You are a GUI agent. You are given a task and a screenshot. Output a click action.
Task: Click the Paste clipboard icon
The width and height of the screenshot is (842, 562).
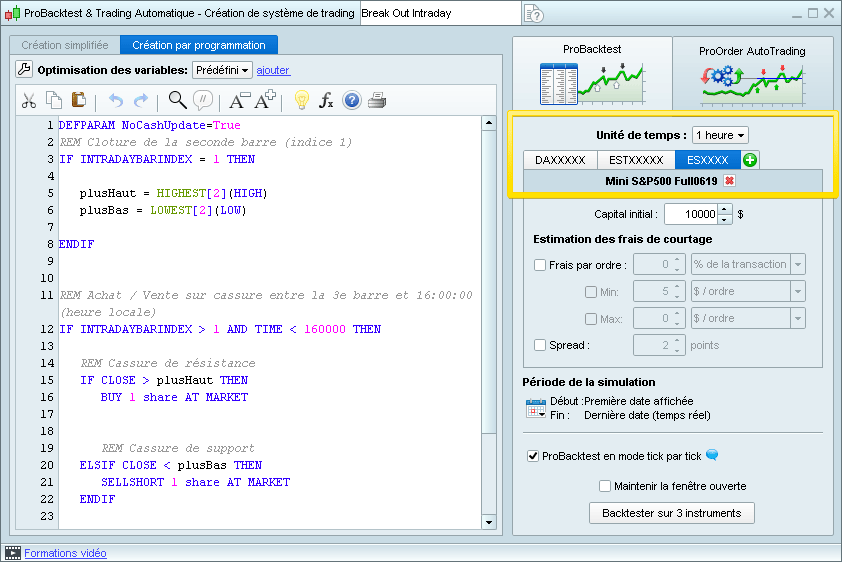(79, 100)
